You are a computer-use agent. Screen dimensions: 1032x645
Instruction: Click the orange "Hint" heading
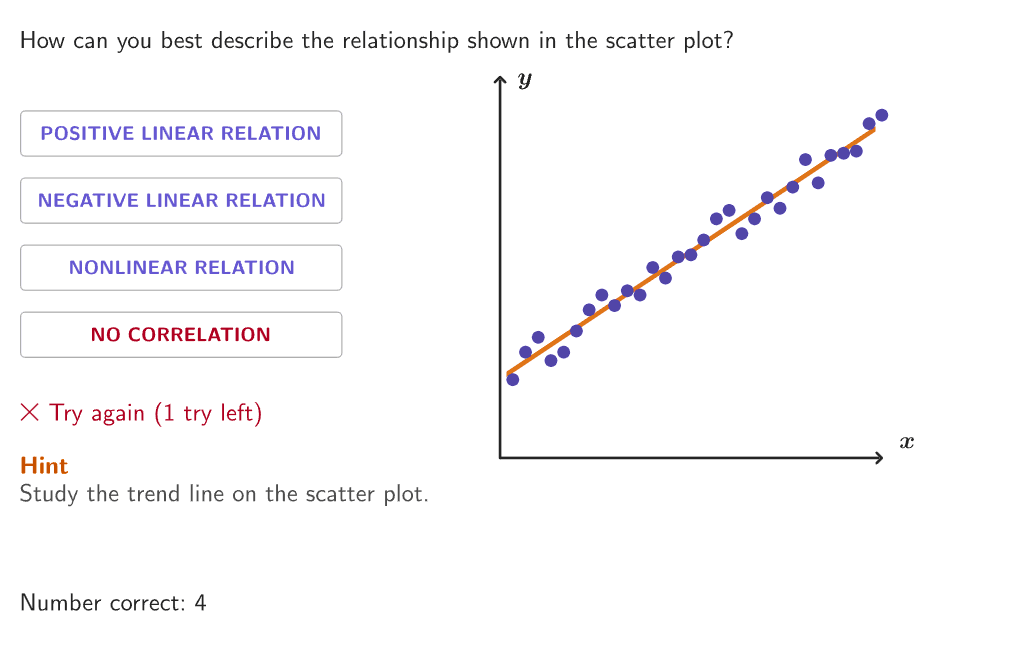click(x=44, y=466)
